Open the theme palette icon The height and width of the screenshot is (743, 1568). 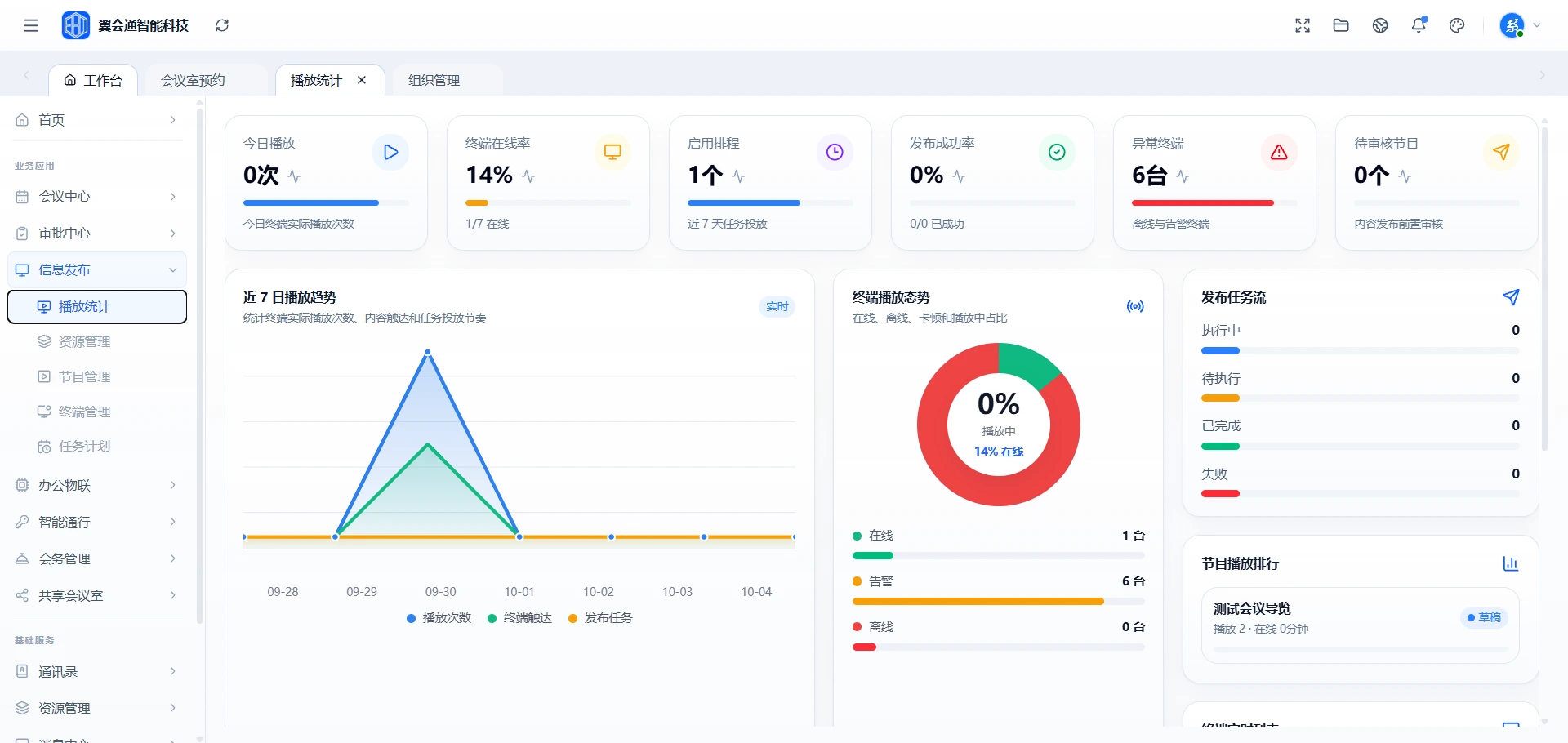point(1457,25)
